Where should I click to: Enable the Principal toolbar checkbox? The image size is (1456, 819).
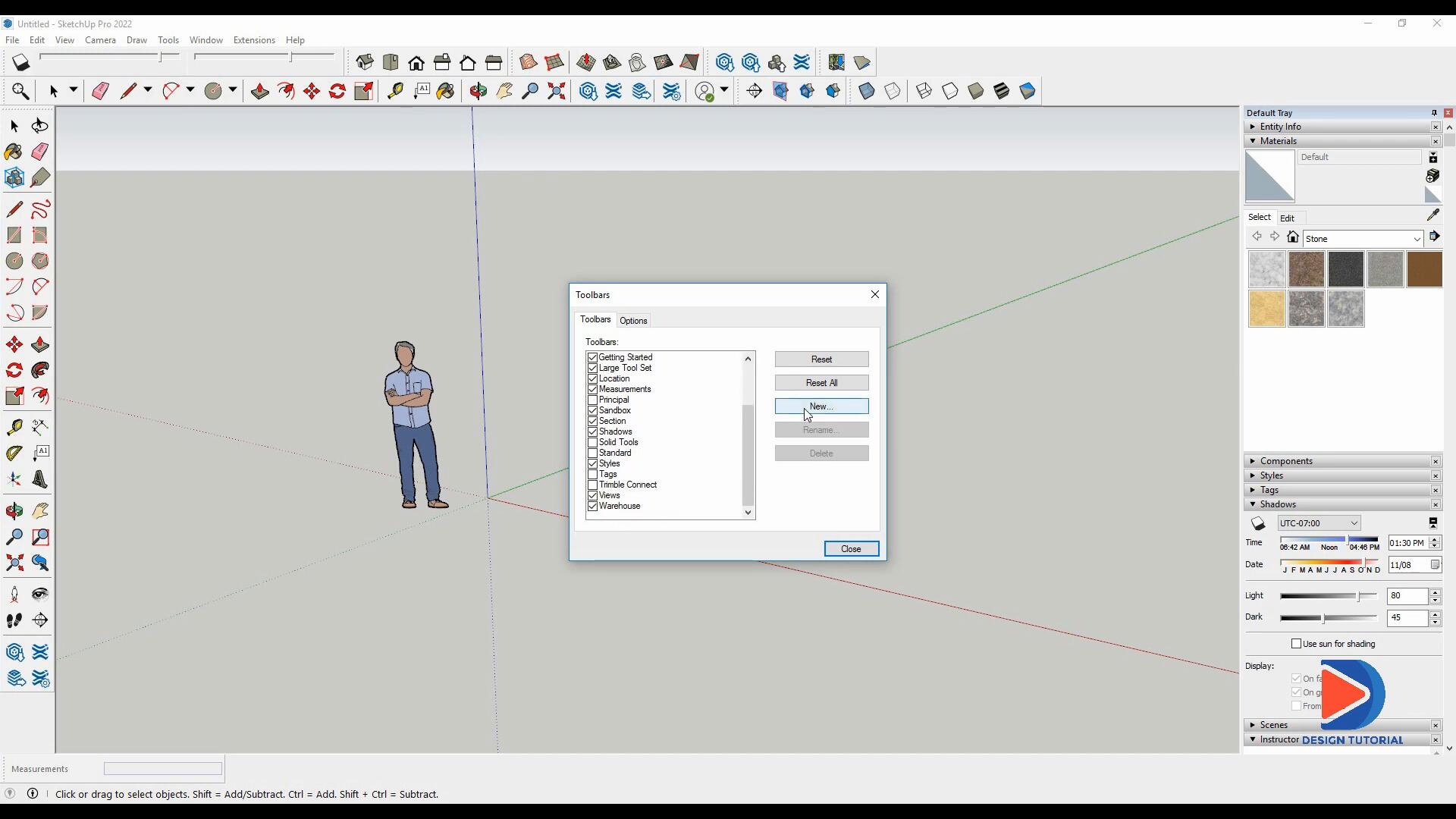pos(592,400)
